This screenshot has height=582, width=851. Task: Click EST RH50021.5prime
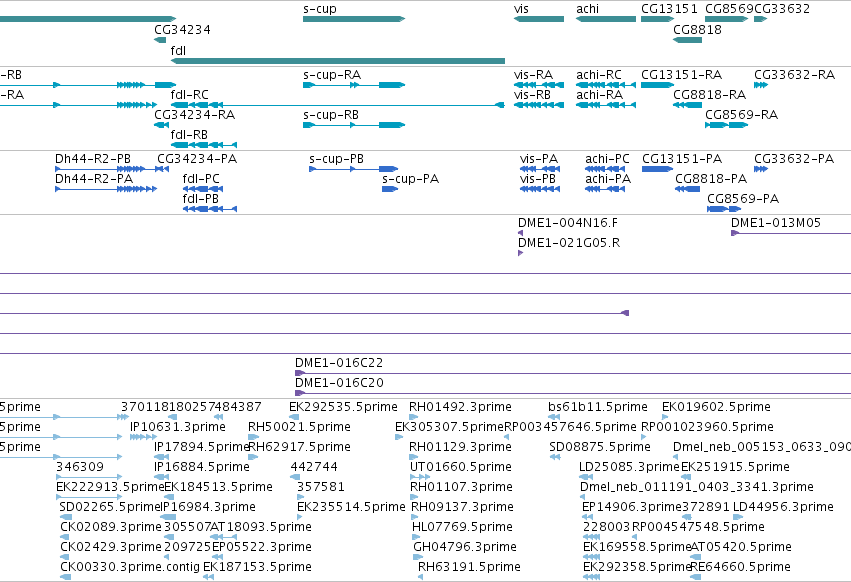(253, 437)
